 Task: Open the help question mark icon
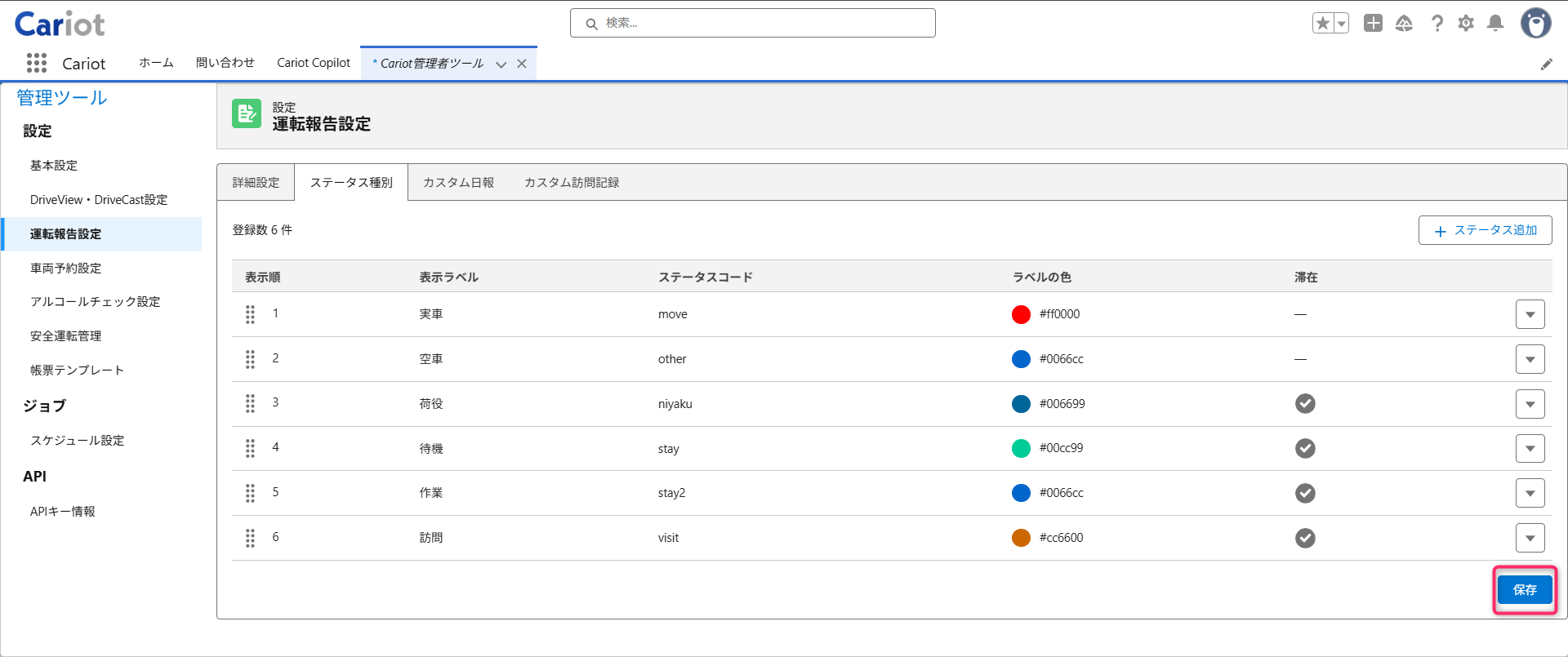(x=1437, y=23)
